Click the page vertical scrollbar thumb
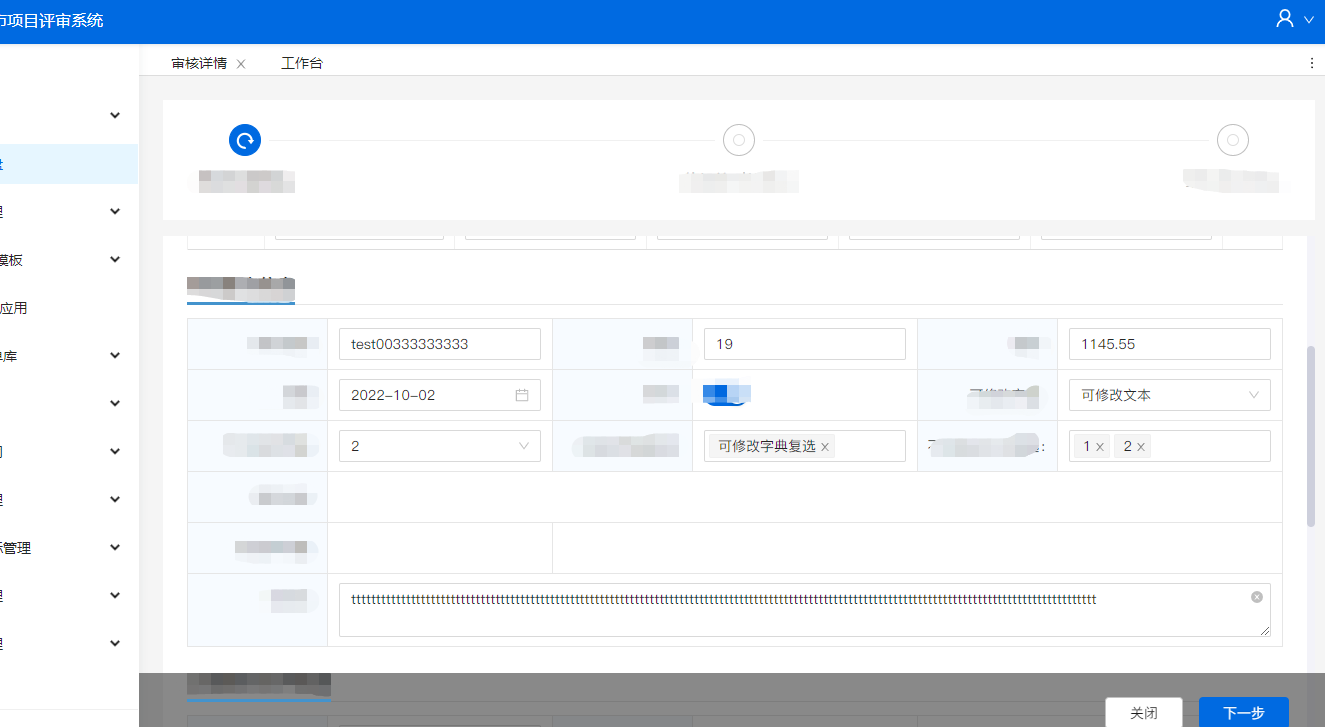The height and width of the screenshot is (727, 1325). (1311, 436)
